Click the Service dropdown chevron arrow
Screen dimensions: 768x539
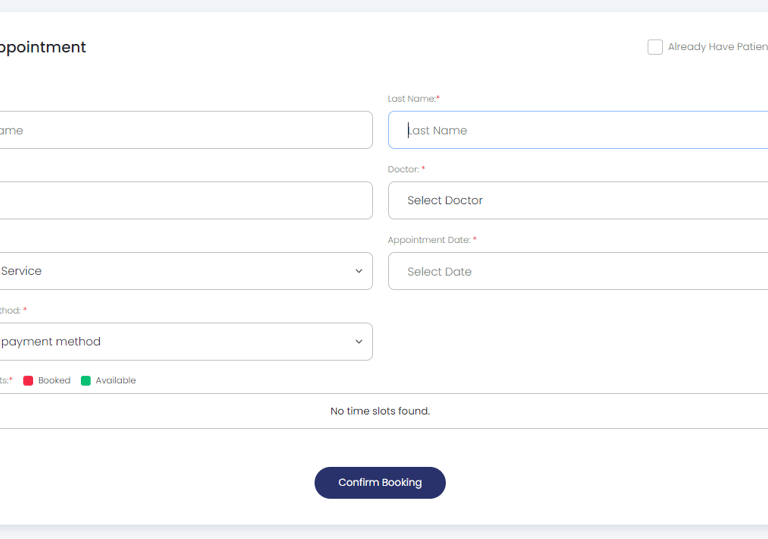tap(359, 271)
